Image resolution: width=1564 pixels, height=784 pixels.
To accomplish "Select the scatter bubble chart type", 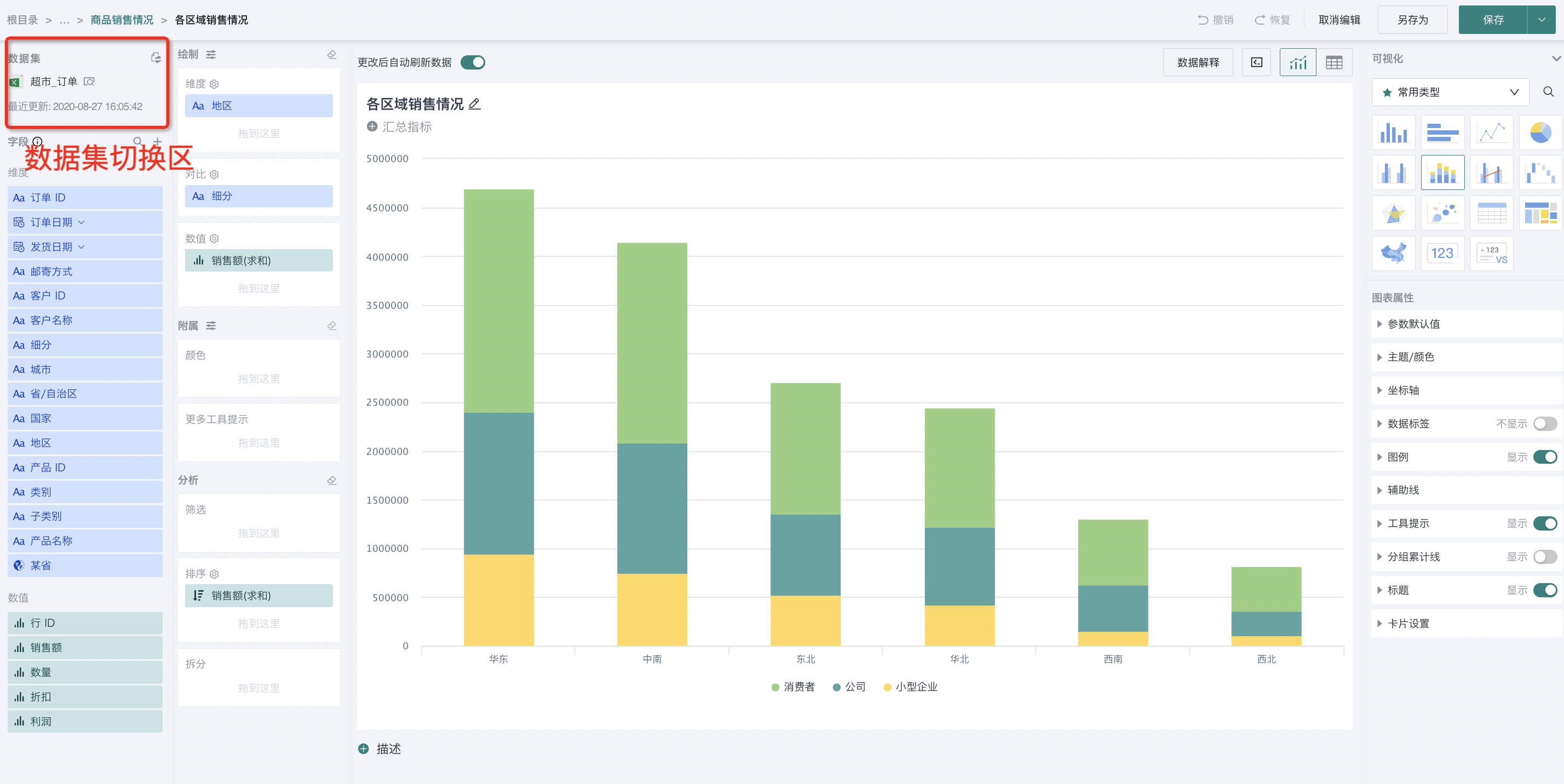I will pos(1442,213).
